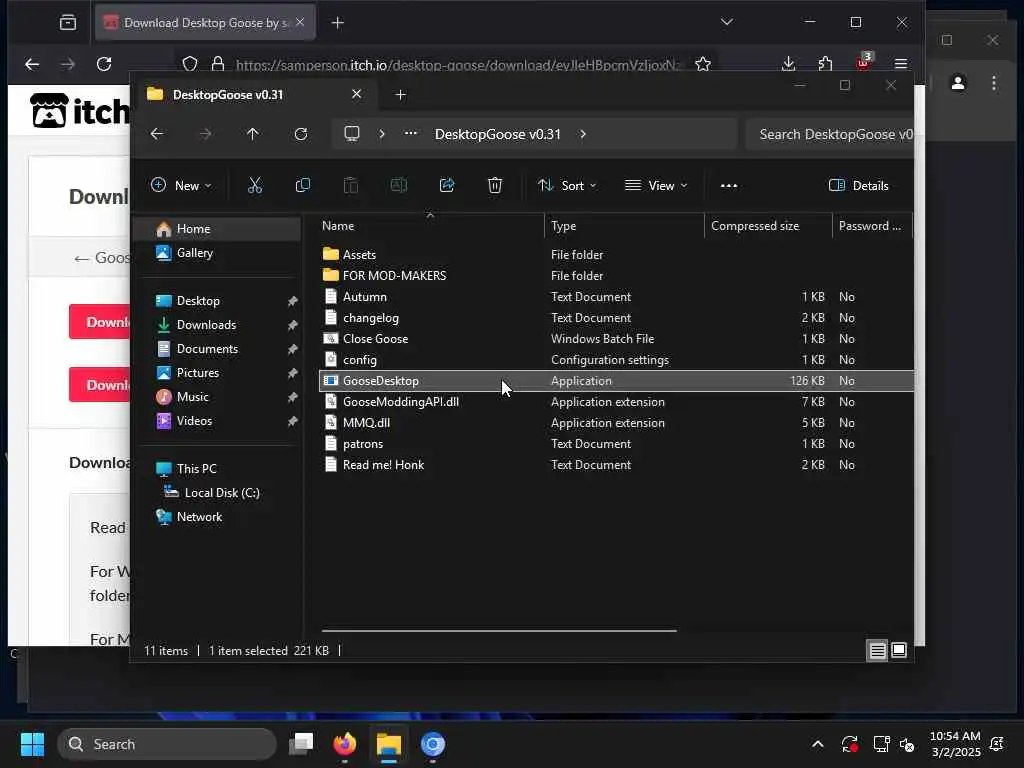Select the FOR MOD-MAKERS folder
Viewport: 1024px width, 768px height.
[615, 276]
